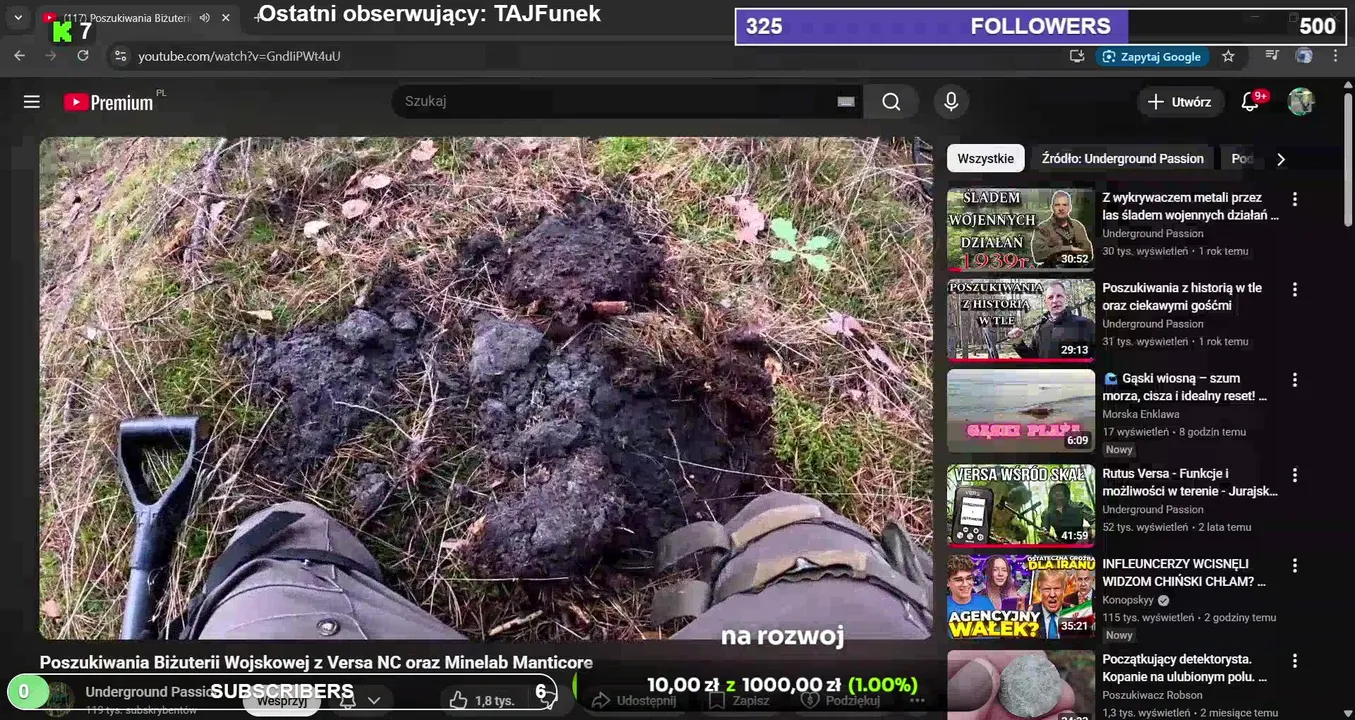The width and height of the screenshot is (1355, 720).
Task: Open the 'Gąski plaża' thumbnail 6:09
Action: 1021,411
